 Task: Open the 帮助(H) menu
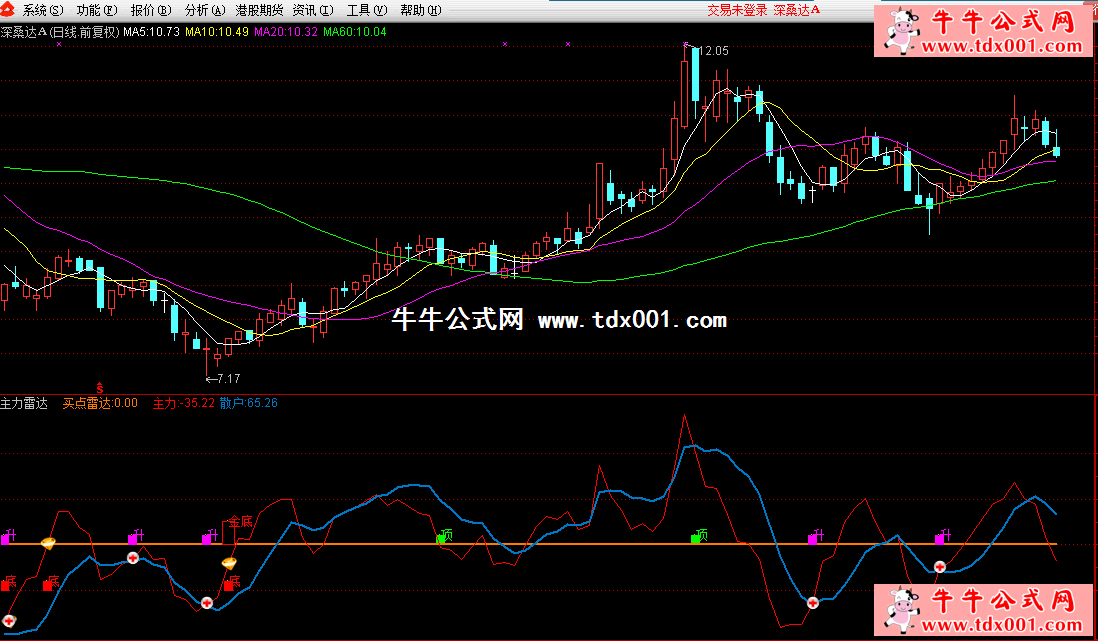click(x=417, y=10)
